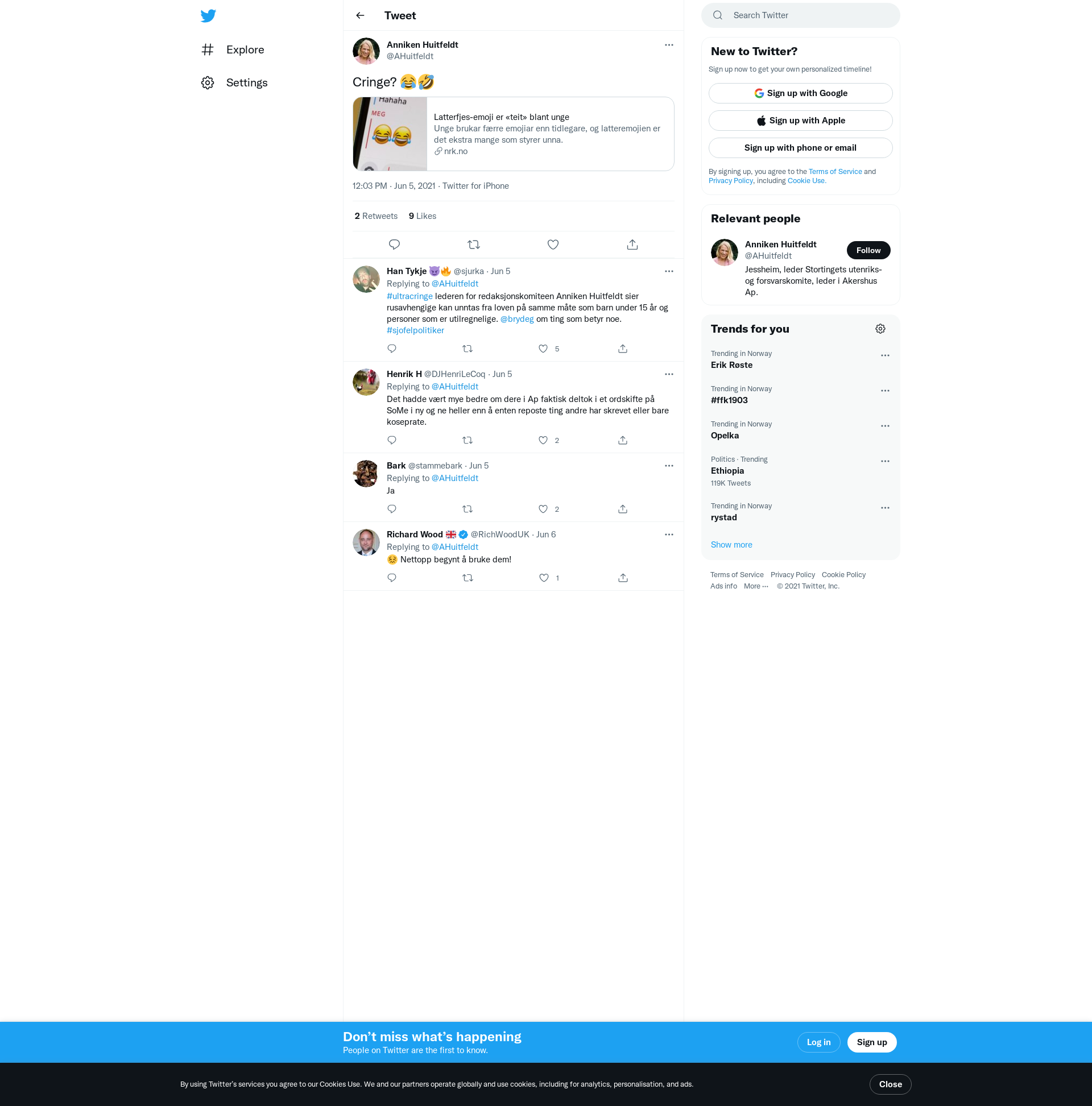Sign up with phone or email
1092x1106 pixels.
[x=800, y=148]
